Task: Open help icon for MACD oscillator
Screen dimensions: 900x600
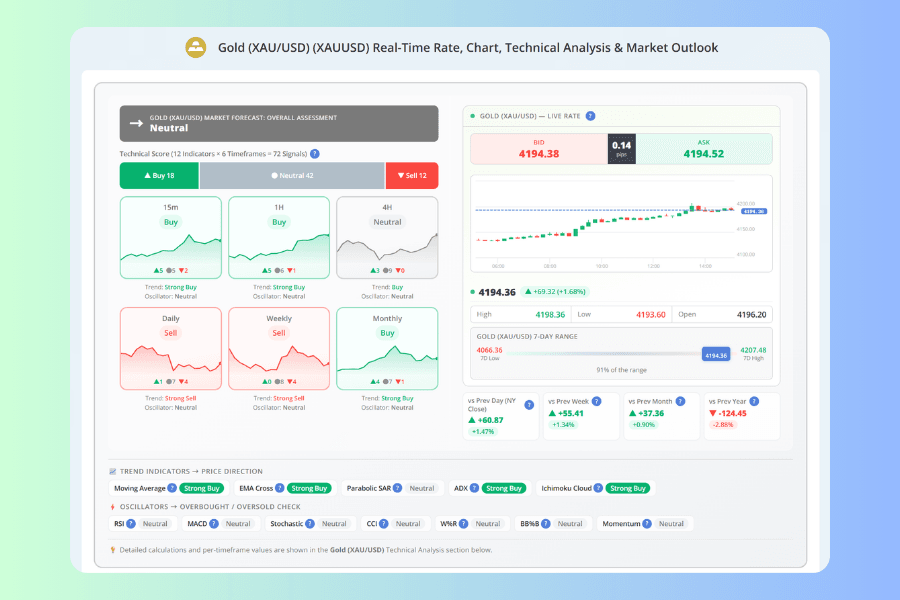Action: pos(214,524)
